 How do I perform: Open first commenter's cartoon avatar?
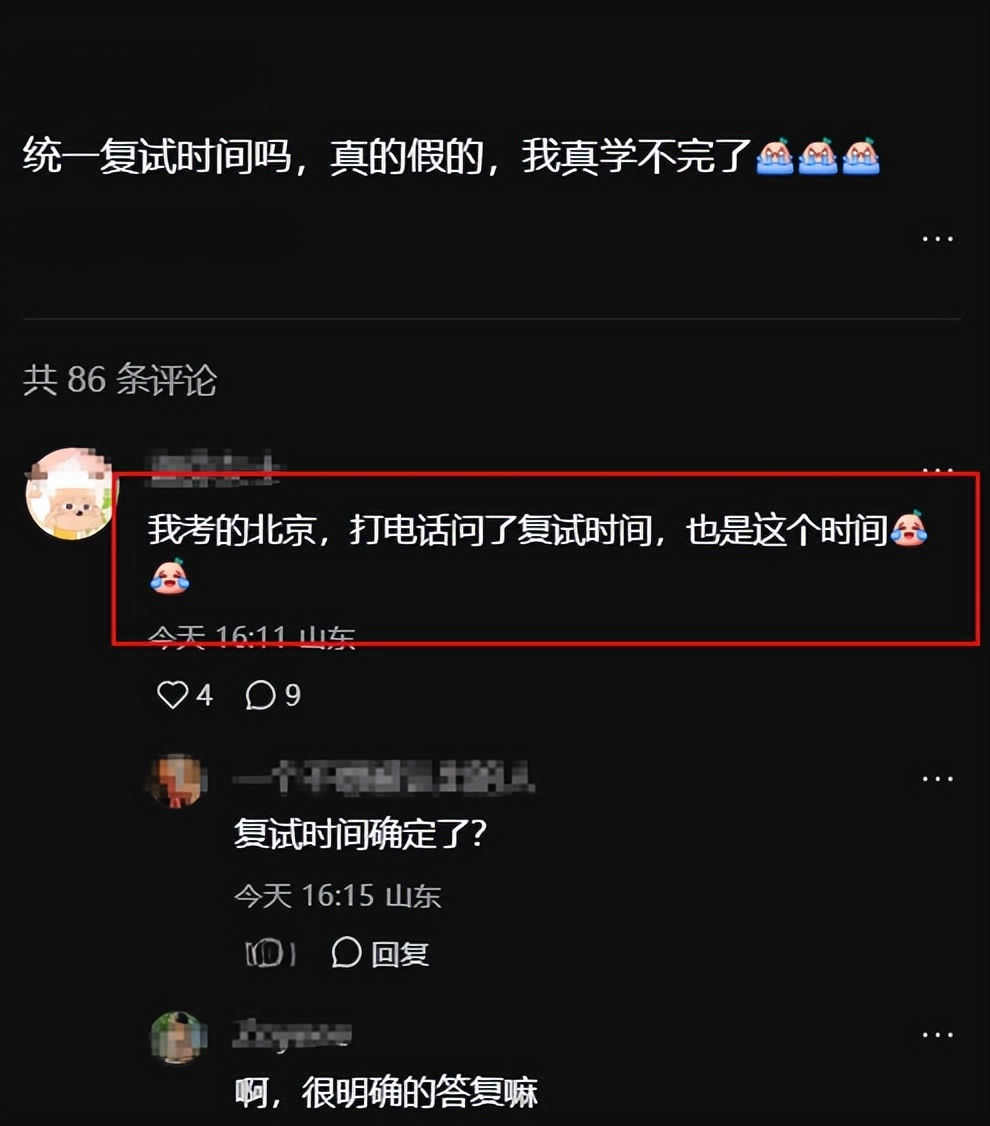[x=70, y=493]
